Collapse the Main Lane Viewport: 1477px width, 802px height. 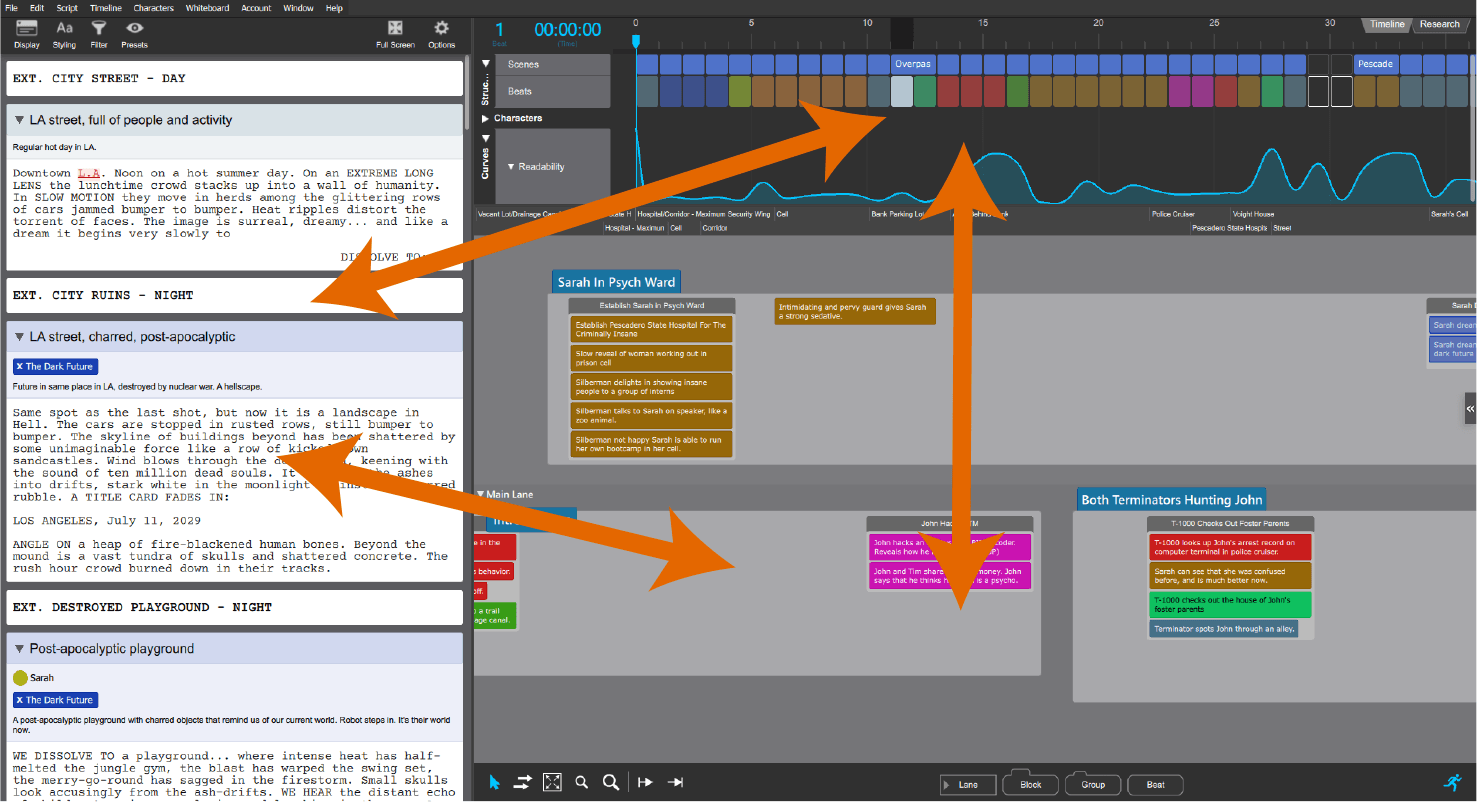coord(480,494)
